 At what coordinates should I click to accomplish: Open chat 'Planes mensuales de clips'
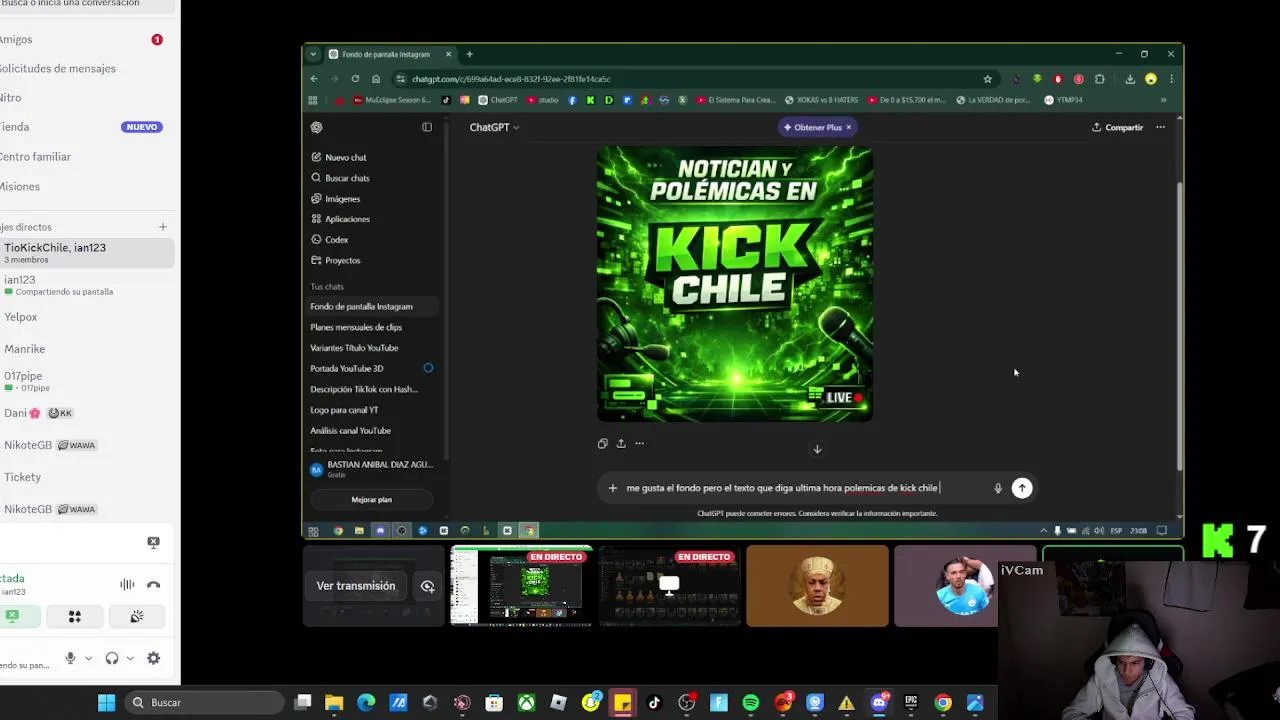point(356,327)
